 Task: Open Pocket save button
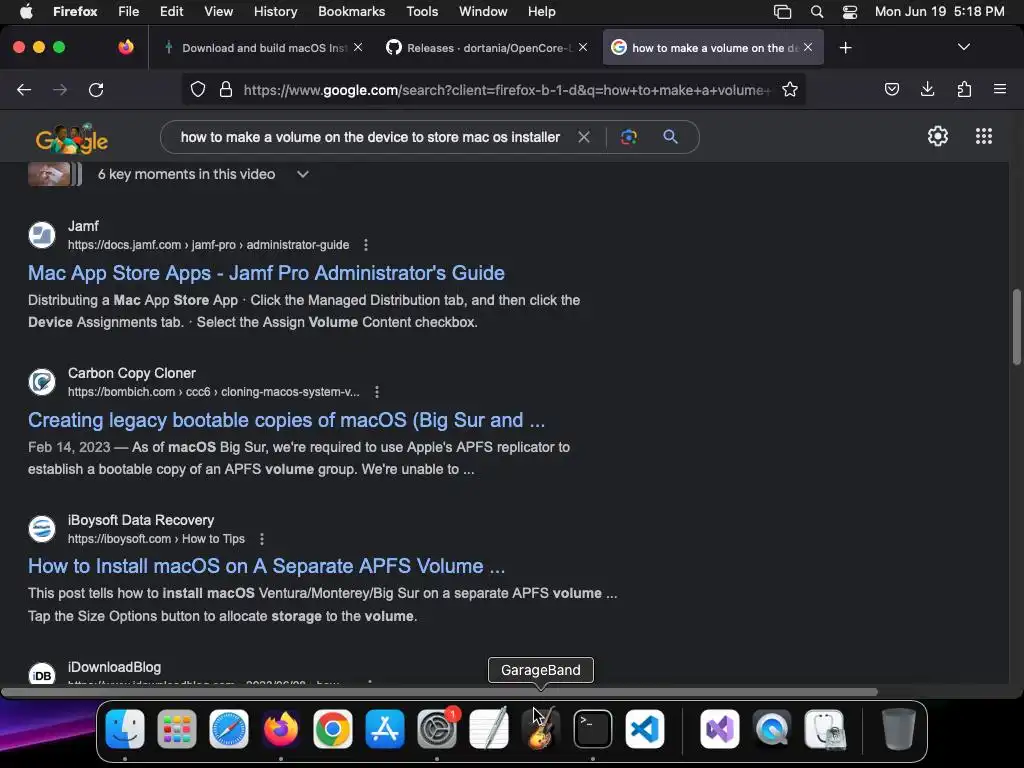pos(892,89)
